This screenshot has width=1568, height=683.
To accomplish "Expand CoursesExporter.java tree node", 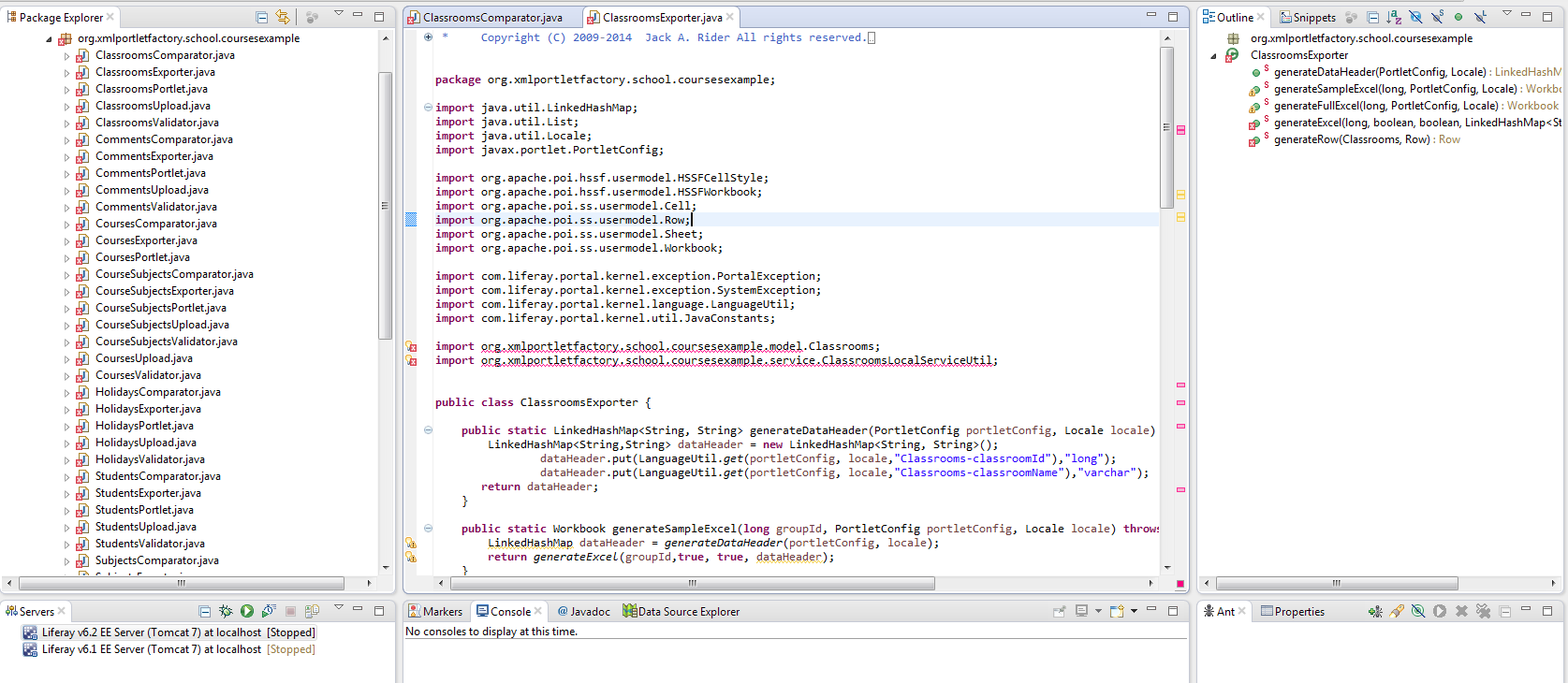I will 67,241.
